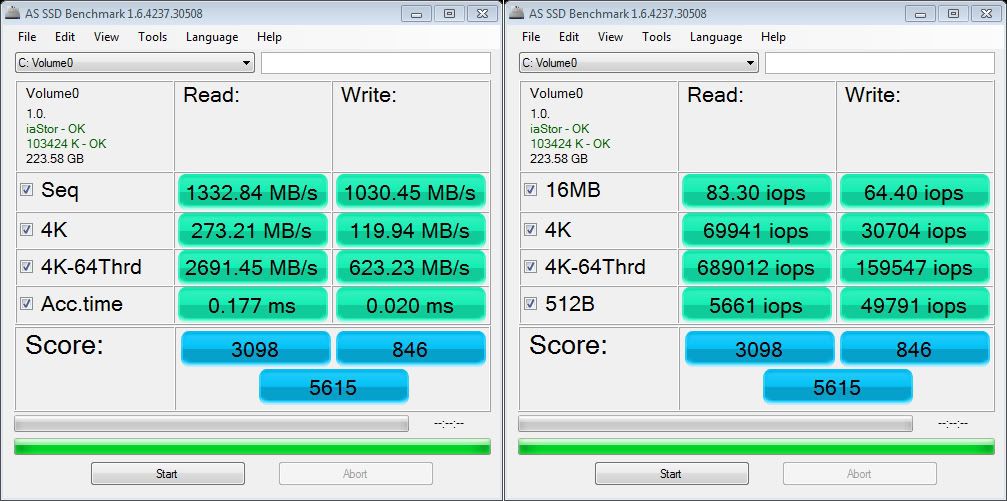The image size is (1007, 501).
Task: Maximize the left AS SSD Benchmark window
Action: pos(450,13)
